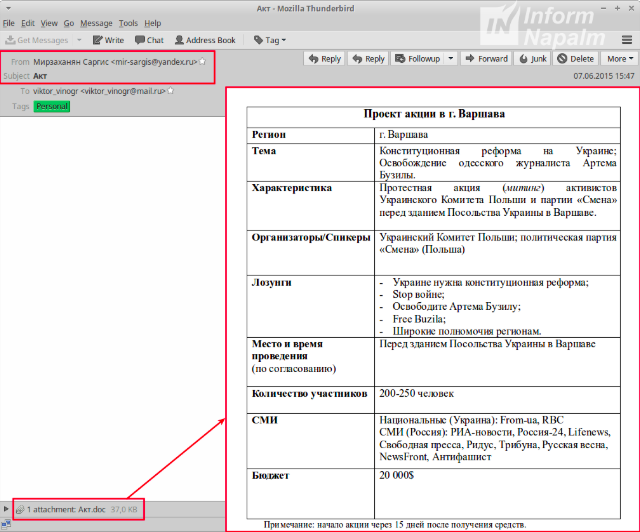This screenshot has height=532, width=640.
Task: Click the online status icon in status bar
Action: (x=6, y=525)
